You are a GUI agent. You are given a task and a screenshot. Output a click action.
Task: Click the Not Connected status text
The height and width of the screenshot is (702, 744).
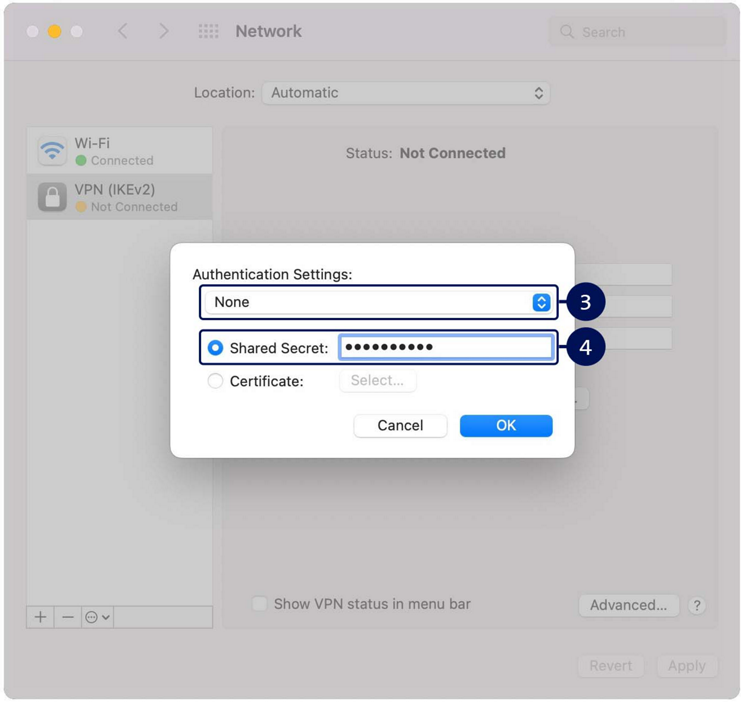point(452,153)
